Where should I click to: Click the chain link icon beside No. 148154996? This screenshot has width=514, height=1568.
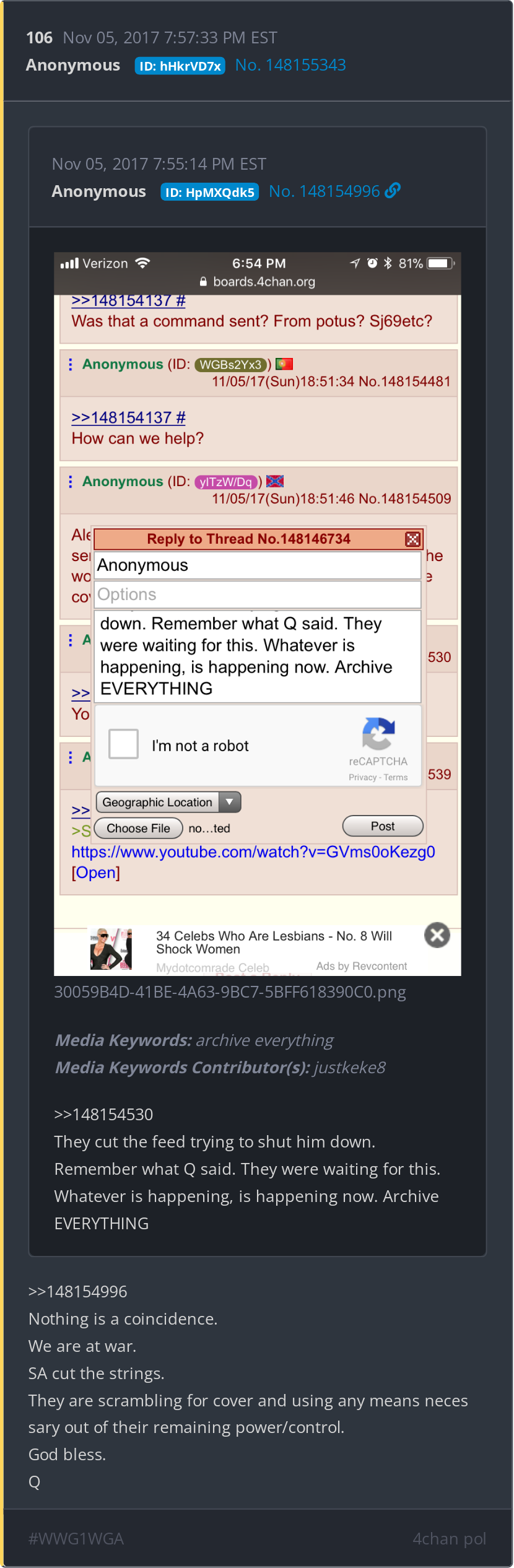(x=393, y=191)
